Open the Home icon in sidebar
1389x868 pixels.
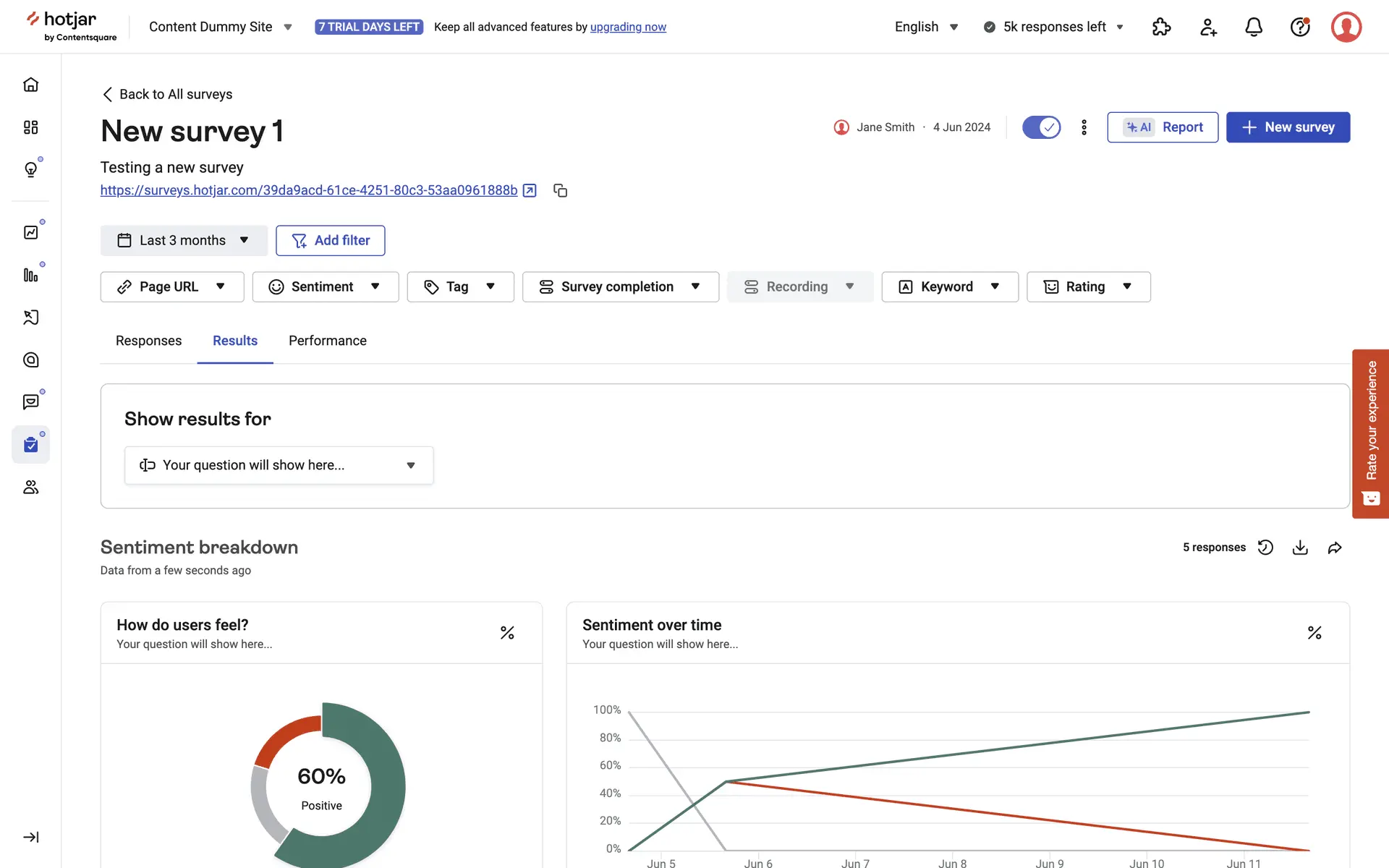30,85
